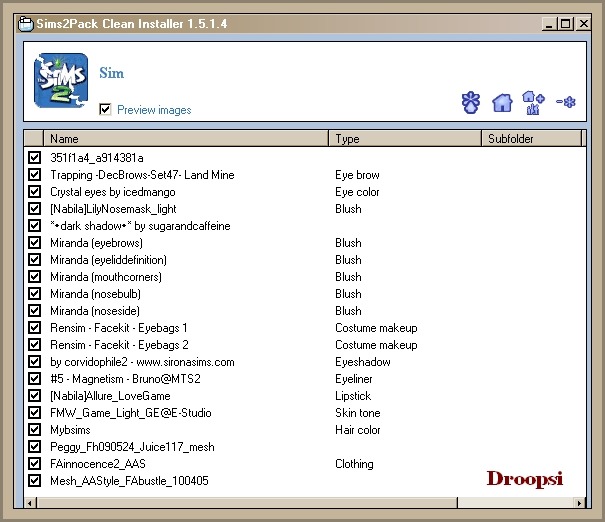Select the Mybsims name
Screen dimensions: 605x522
coord(70,430)
